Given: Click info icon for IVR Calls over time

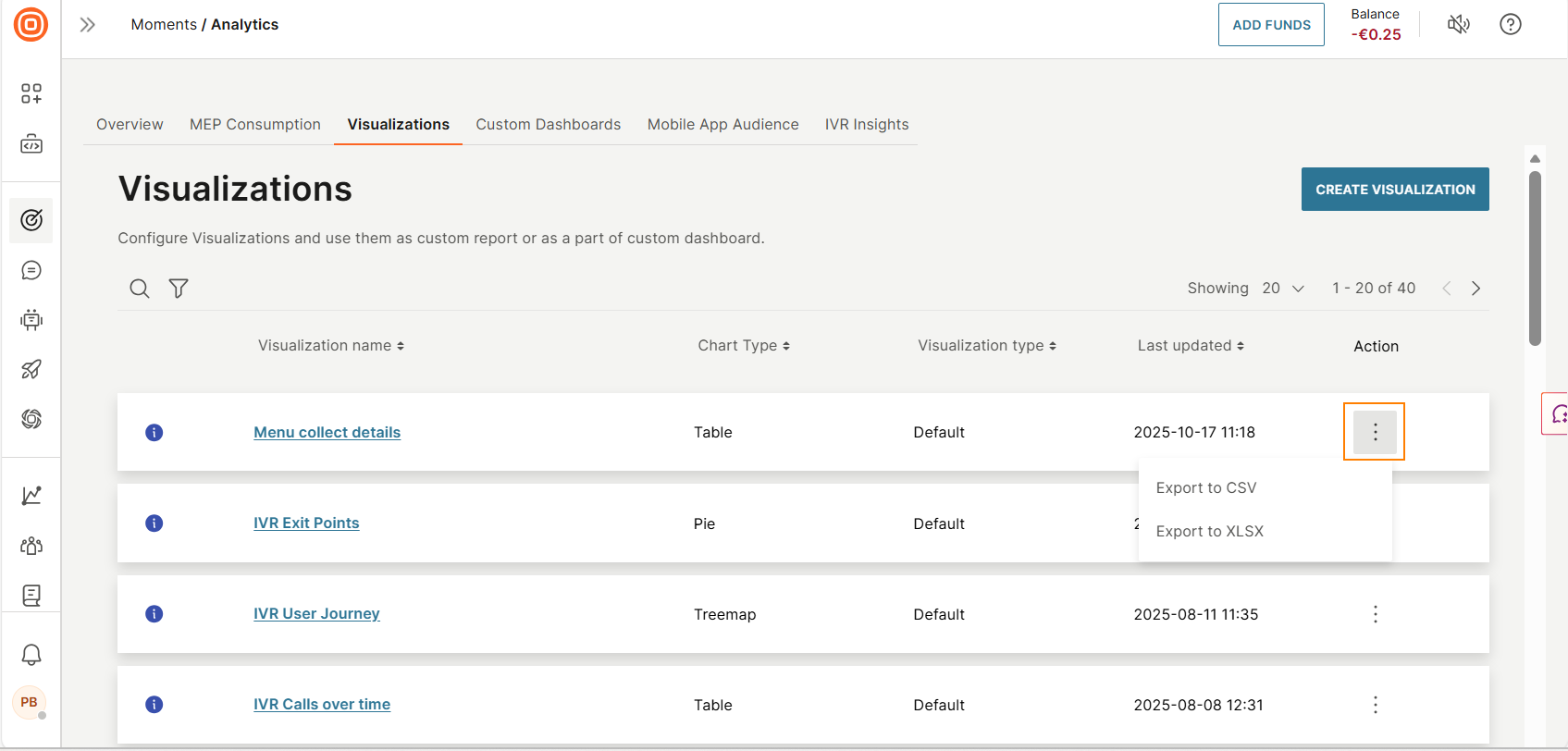Looking at the screenshot, I should [154, 705].
